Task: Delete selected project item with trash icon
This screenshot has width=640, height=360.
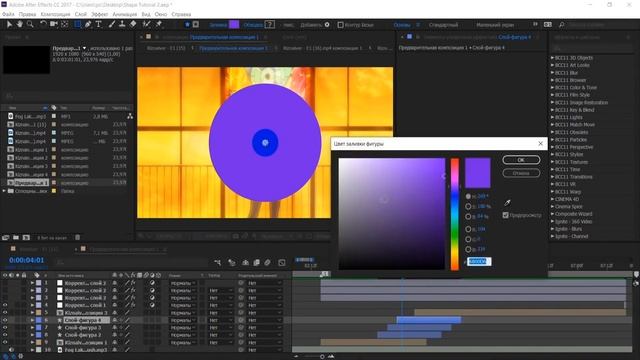Action: 78,237
